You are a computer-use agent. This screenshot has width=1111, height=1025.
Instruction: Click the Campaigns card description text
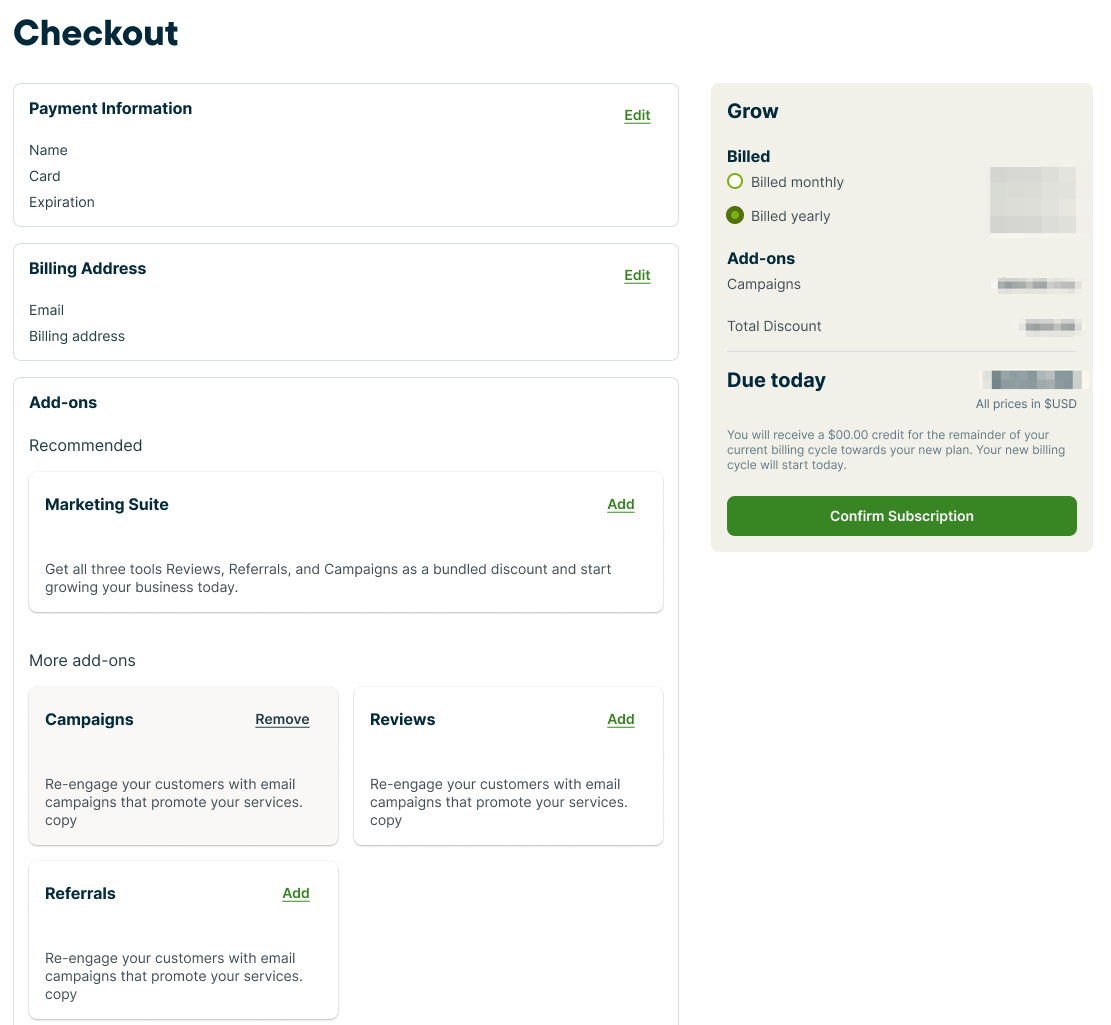tap(174, 802)
